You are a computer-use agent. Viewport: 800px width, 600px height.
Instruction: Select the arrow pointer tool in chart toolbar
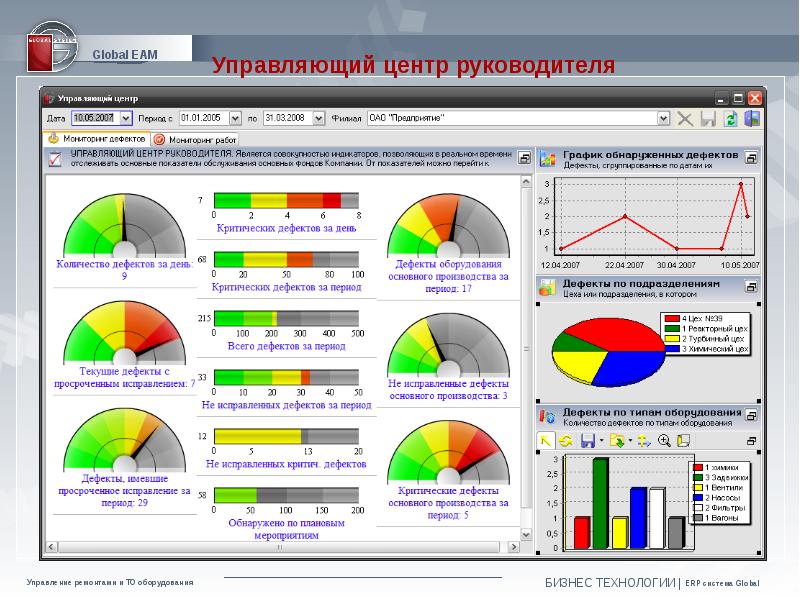(546, 440)
